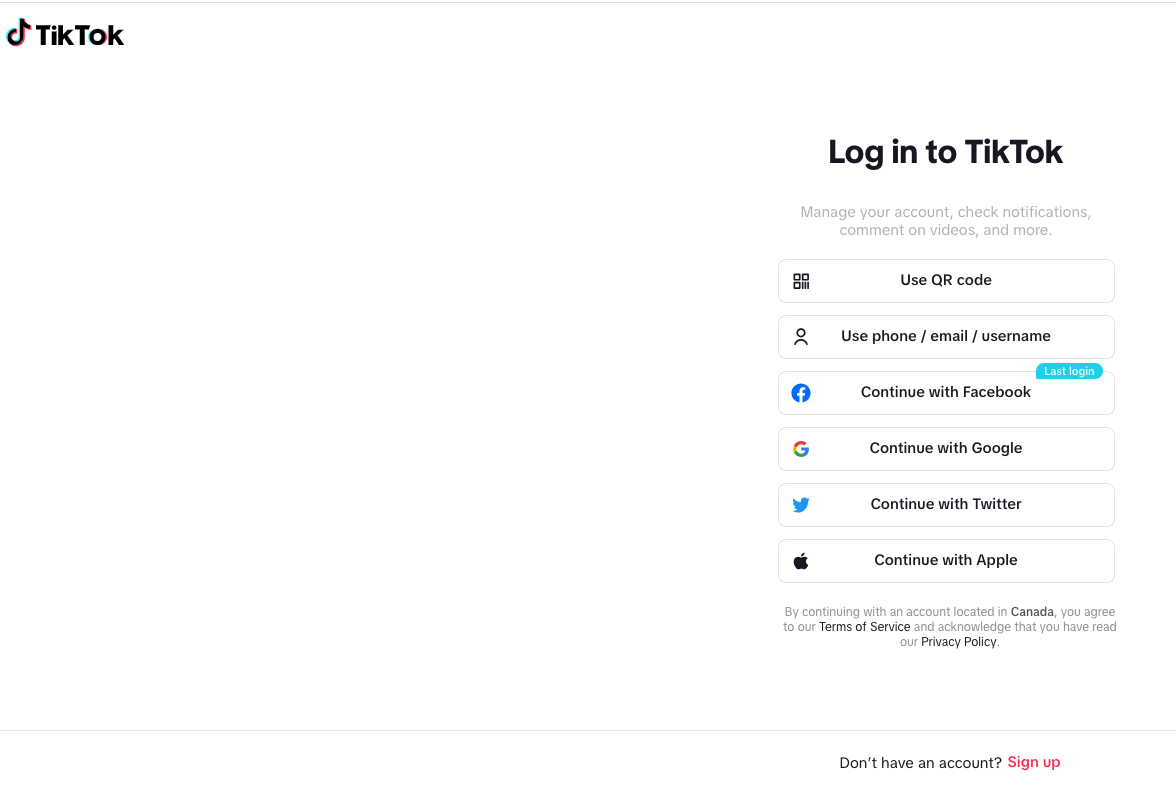Click the Twitter bird icon

pyautogui.click(x=801, y=505)
